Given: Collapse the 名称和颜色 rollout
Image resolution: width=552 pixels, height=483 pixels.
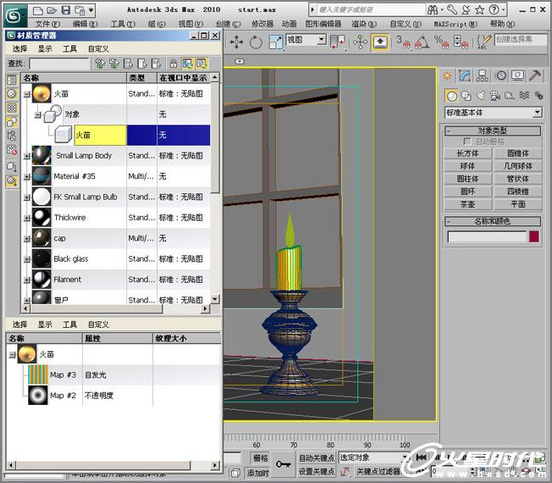Looking at the screenshot, I should 493,221.
